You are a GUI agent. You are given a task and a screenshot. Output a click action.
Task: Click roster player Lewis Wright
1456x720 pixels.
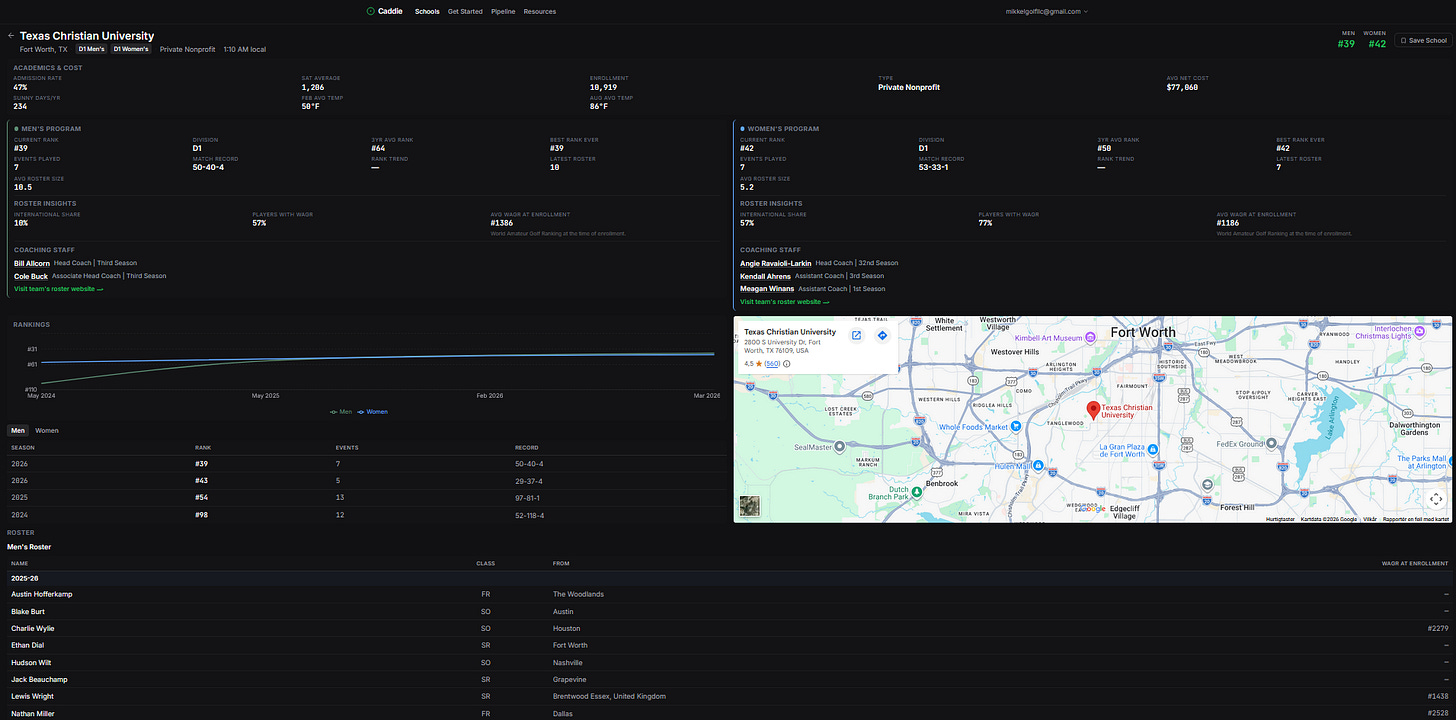[x=33, y=696]
